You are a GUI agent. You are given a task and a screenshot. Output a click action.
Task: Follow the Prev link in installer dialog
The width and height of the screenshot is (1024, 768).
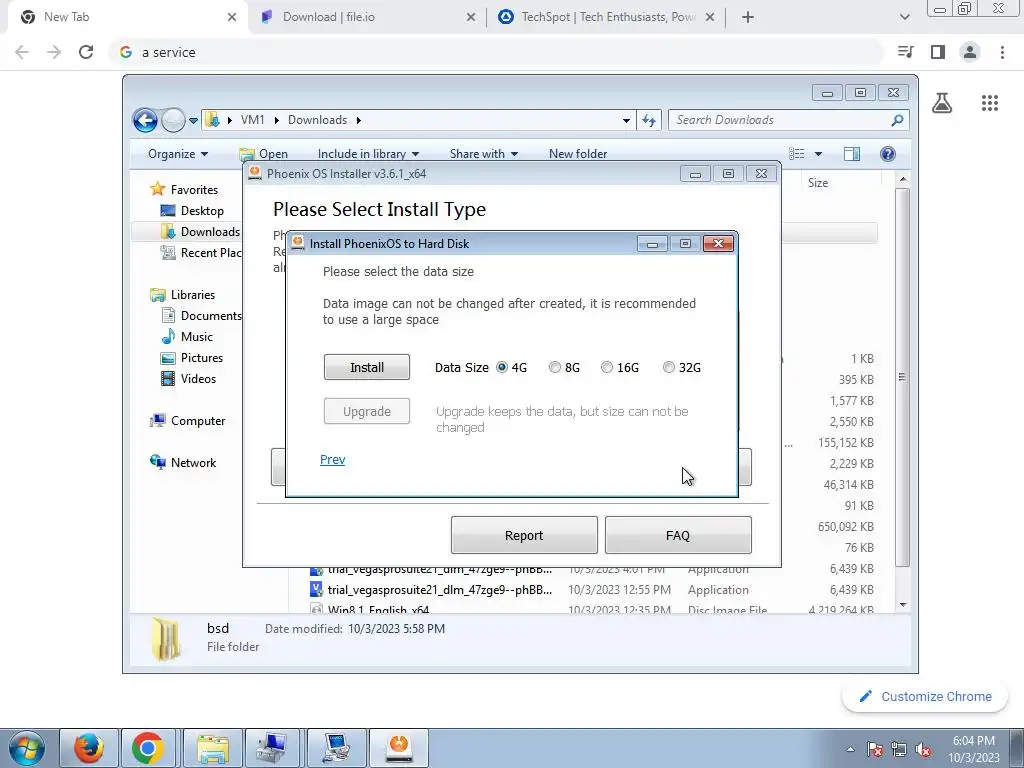click(332, 460)
